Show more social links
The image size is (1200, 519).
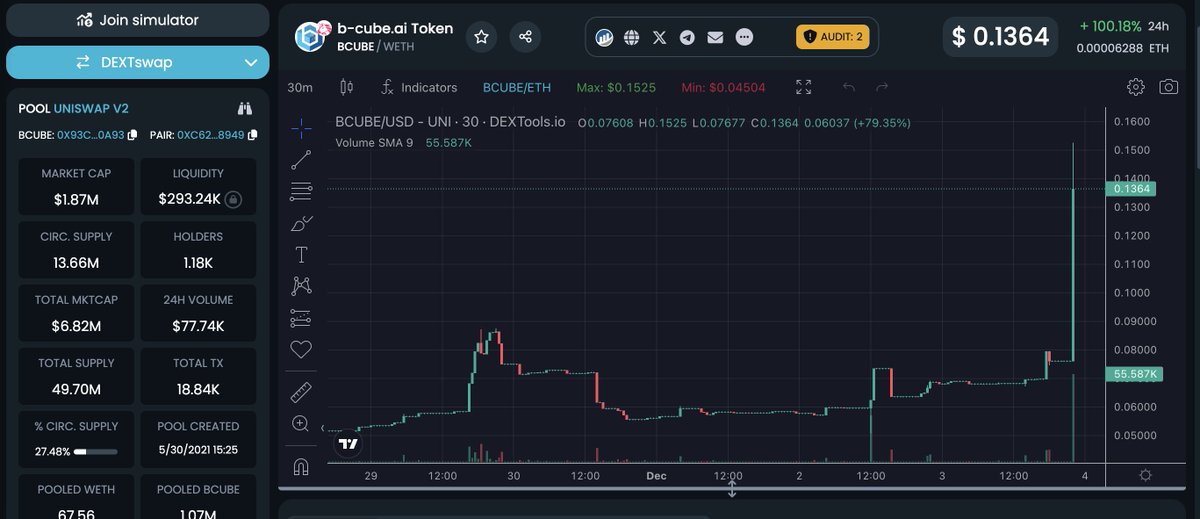click(x=743, y=37)
